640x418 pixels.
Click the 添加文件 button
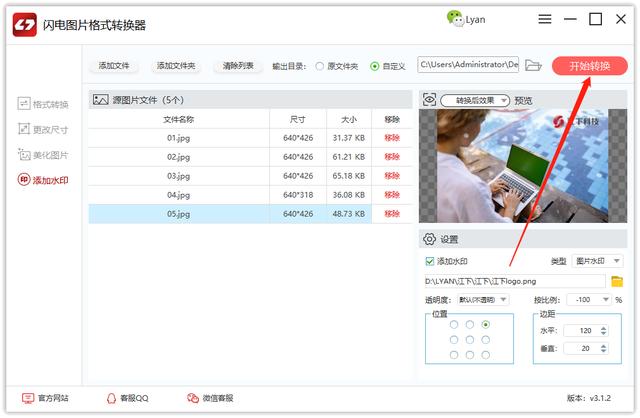tap(113, 66)
